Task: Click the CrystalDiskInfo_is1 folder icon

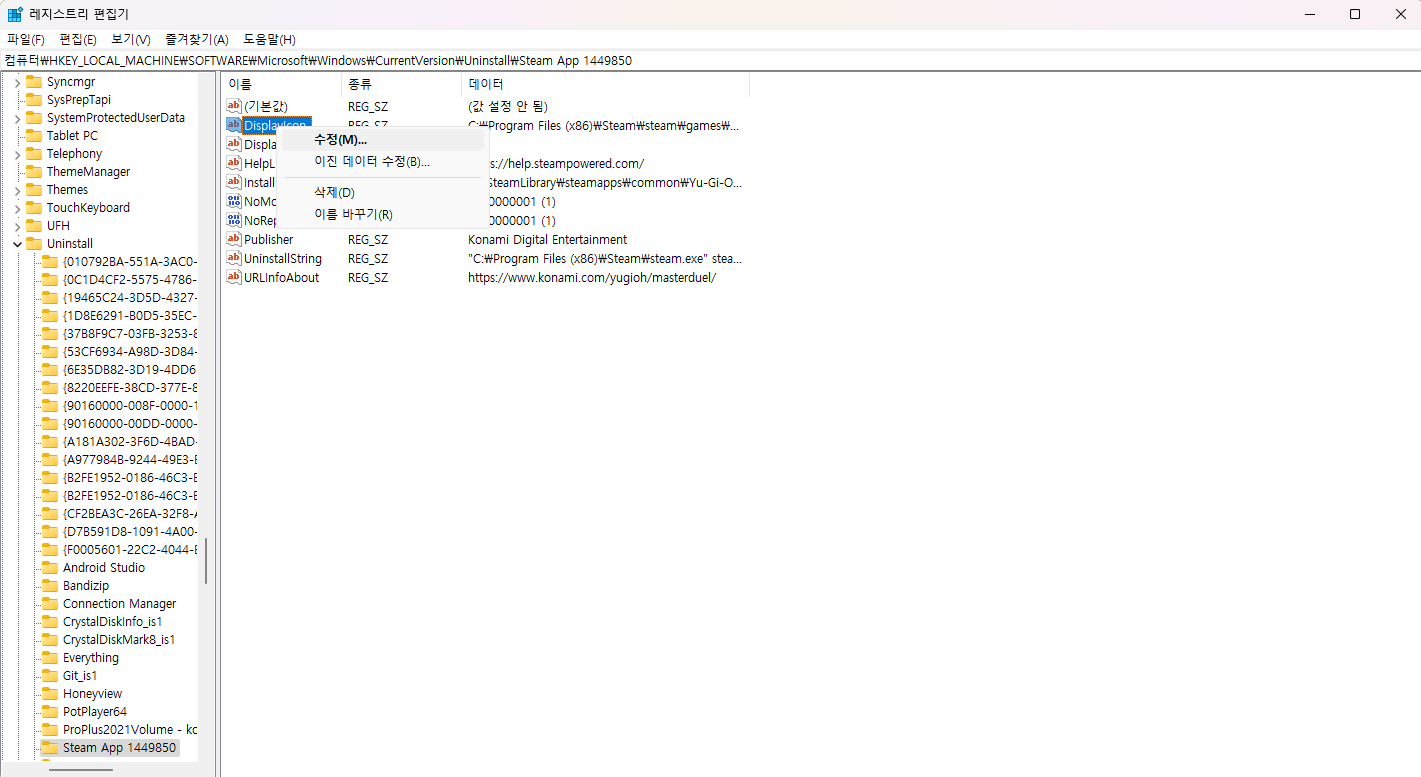Action: tap(49, 621)
